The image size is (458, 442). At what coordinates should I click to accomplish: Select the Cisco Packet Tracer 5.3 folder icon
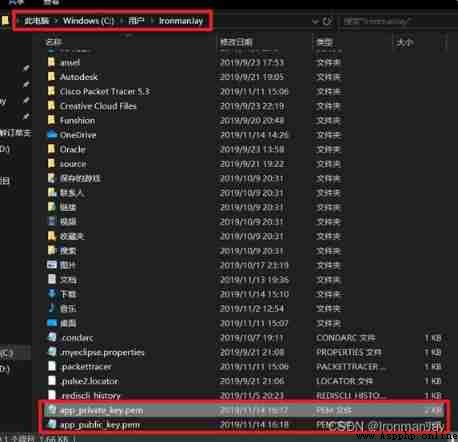point(51,91)
